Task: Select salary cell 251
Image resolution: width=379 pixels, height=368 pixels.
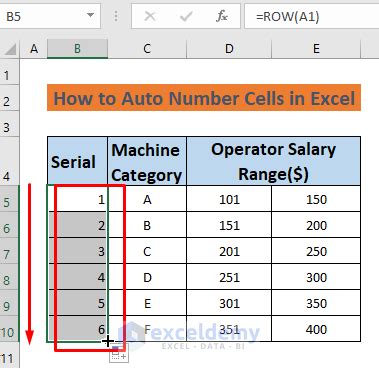Action: (229, 277)
